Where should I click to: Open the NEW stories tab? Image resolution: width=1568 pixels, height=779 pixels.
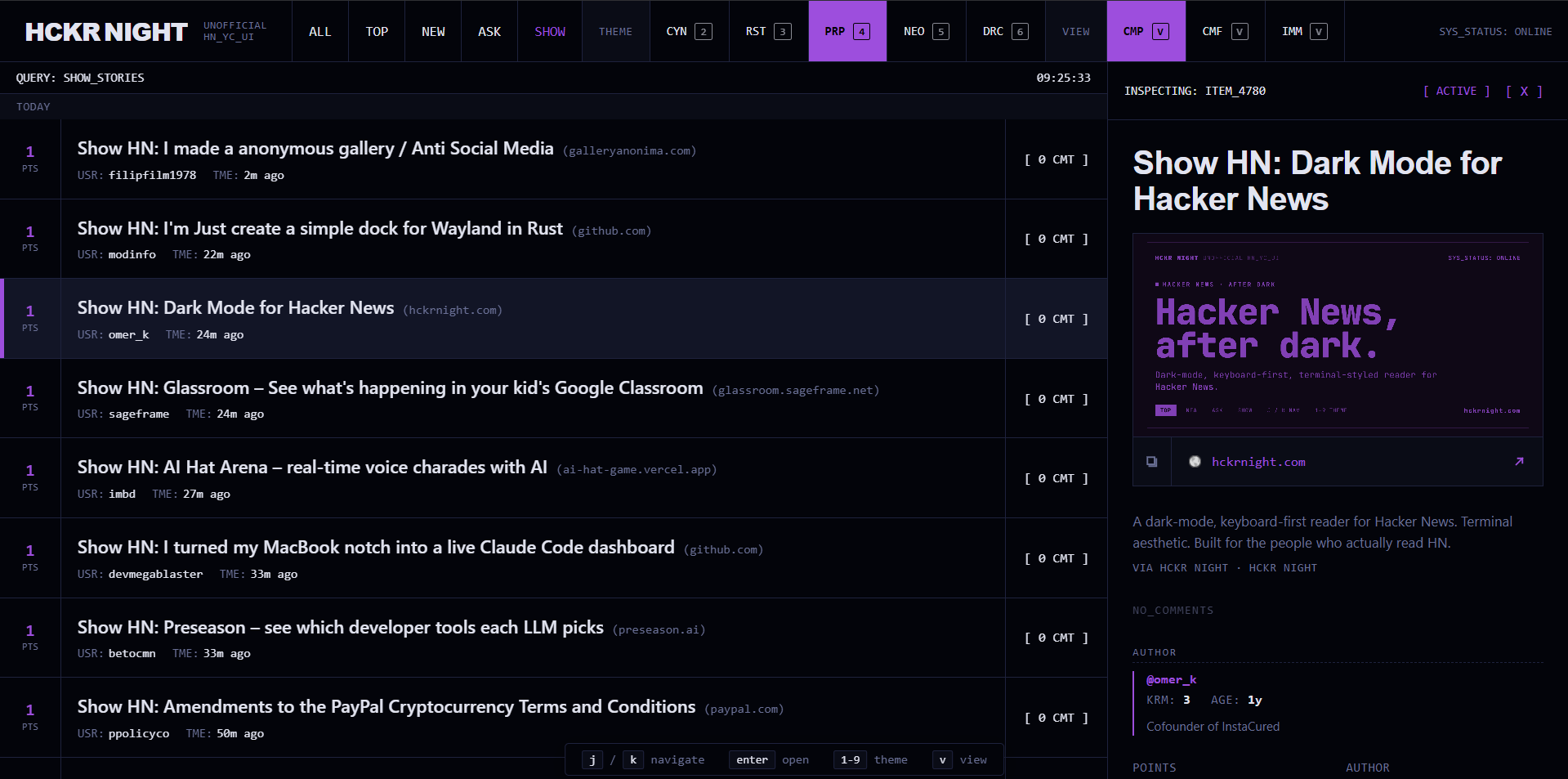click(x=433, y=31)
